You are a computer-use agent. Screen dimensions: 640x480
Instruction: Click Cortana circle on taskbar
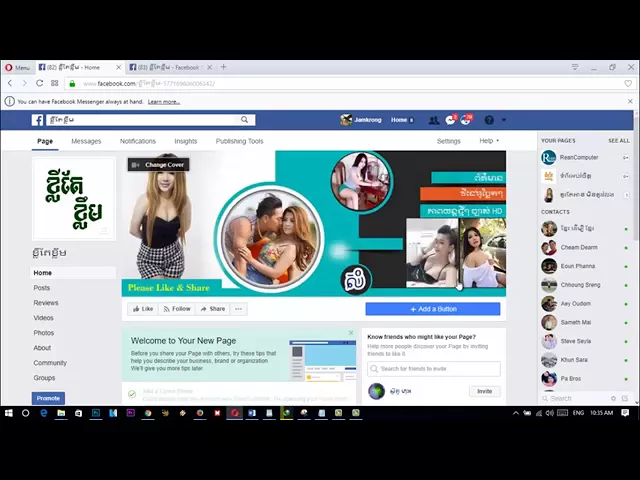[25, 413]
